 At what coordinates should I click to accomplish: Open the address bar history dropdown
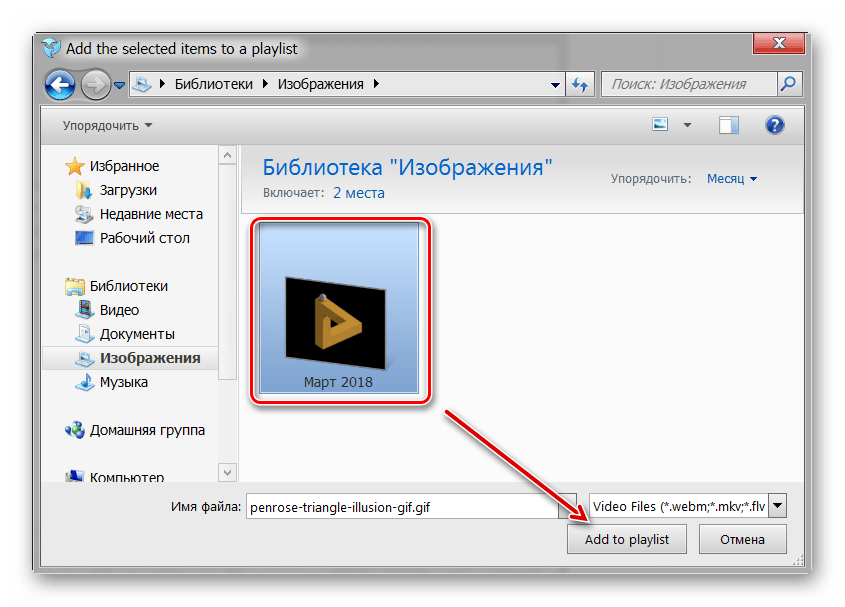555,85
